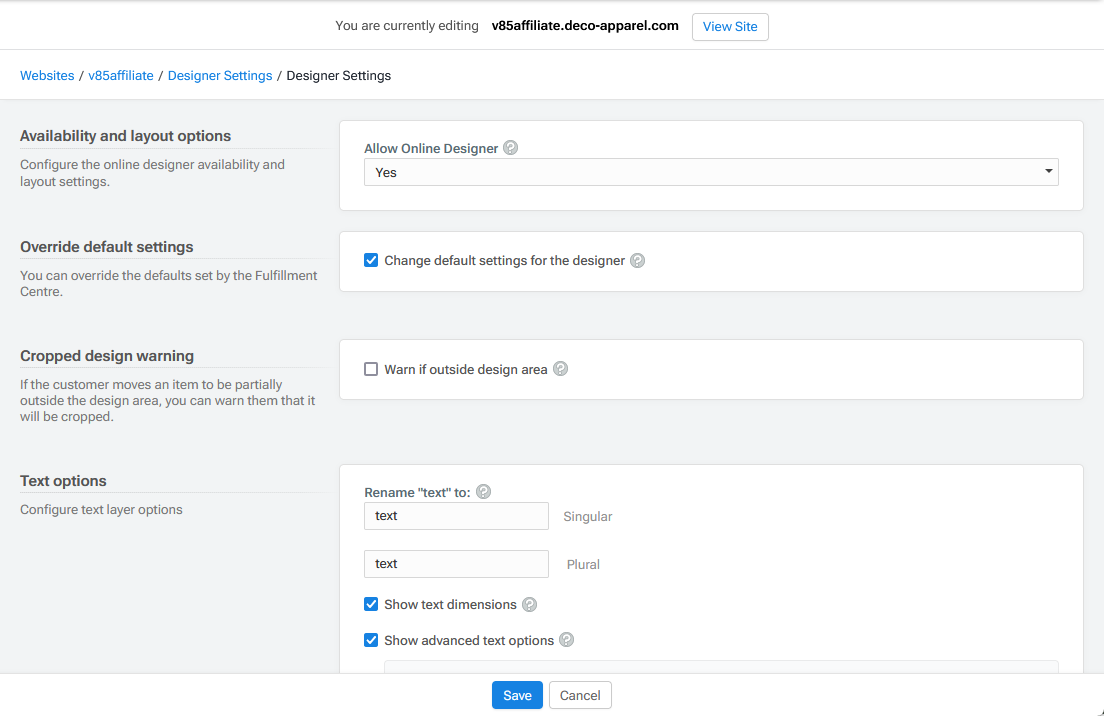The image size is (1104, 716).
Task: Click the dropdown arrow on the Yes selector
Action: click(x=1048, y=172)
